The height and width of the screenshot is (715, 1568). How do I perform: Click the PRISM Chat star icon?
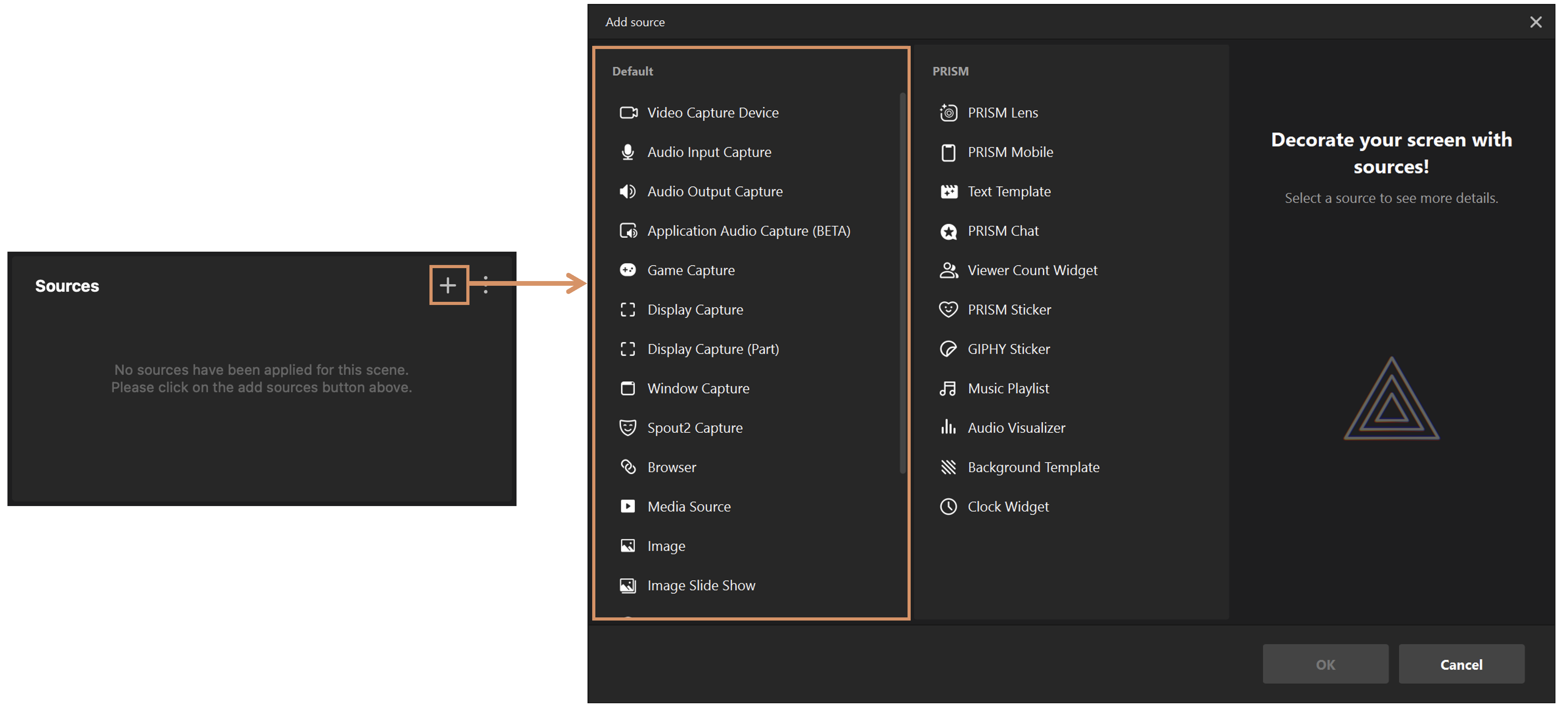pyautogui.click(x=948, y=231)
